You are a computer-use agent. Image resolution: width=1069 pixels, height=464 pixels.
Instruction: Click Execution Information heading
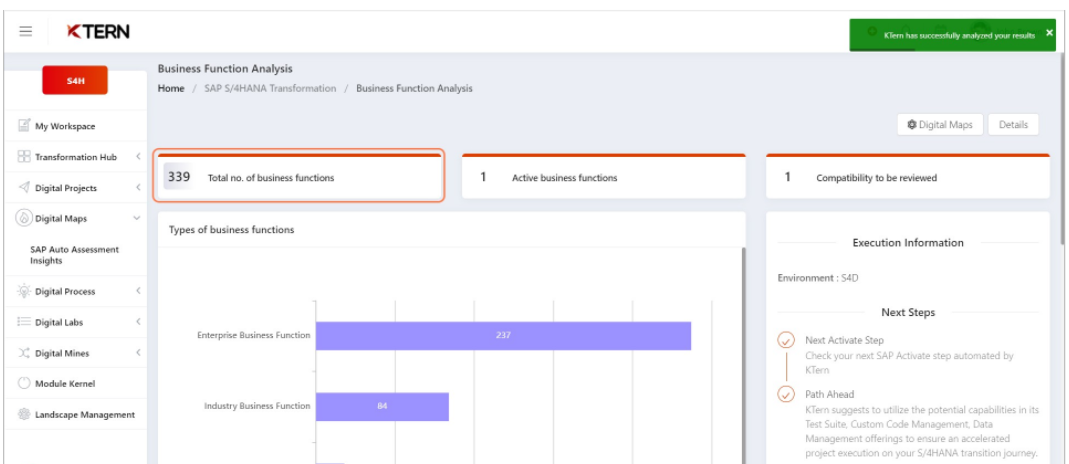(x=908, y=243)
